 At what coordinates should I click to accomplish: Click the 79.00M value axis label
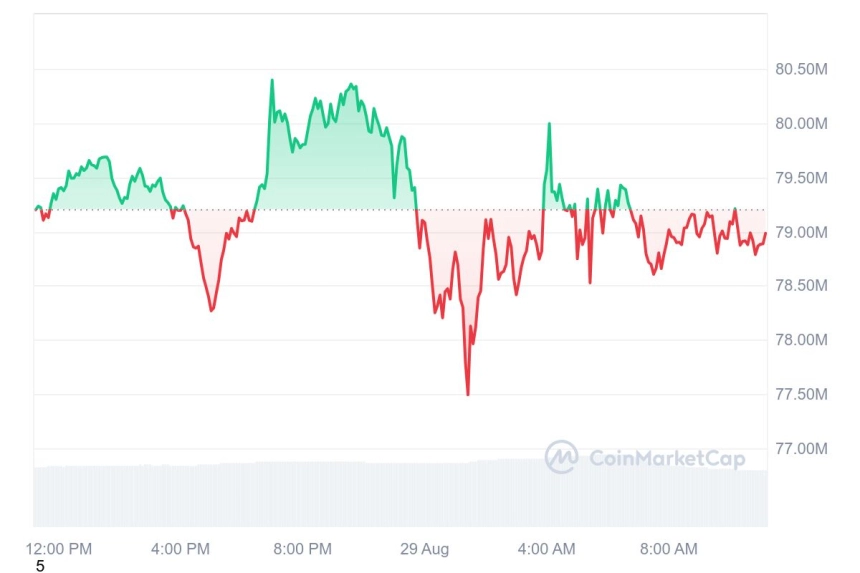(801, 232)
